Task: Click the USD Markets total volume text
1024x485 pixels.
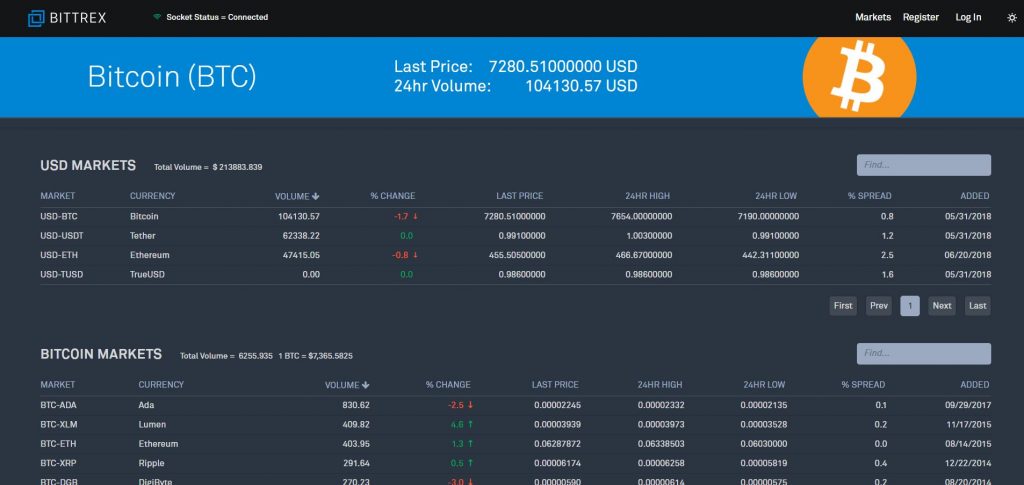Action: coord(208,167)
